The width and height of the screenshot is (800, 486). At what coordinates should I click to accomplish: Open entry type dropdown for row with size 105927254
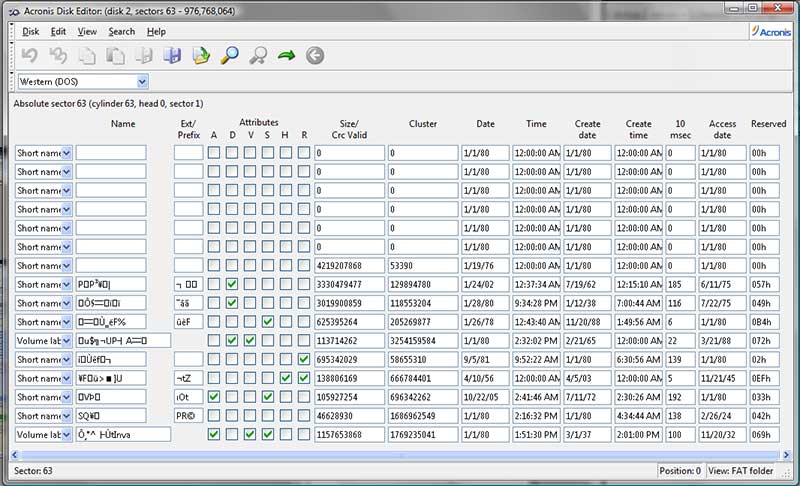pos(66,397)
